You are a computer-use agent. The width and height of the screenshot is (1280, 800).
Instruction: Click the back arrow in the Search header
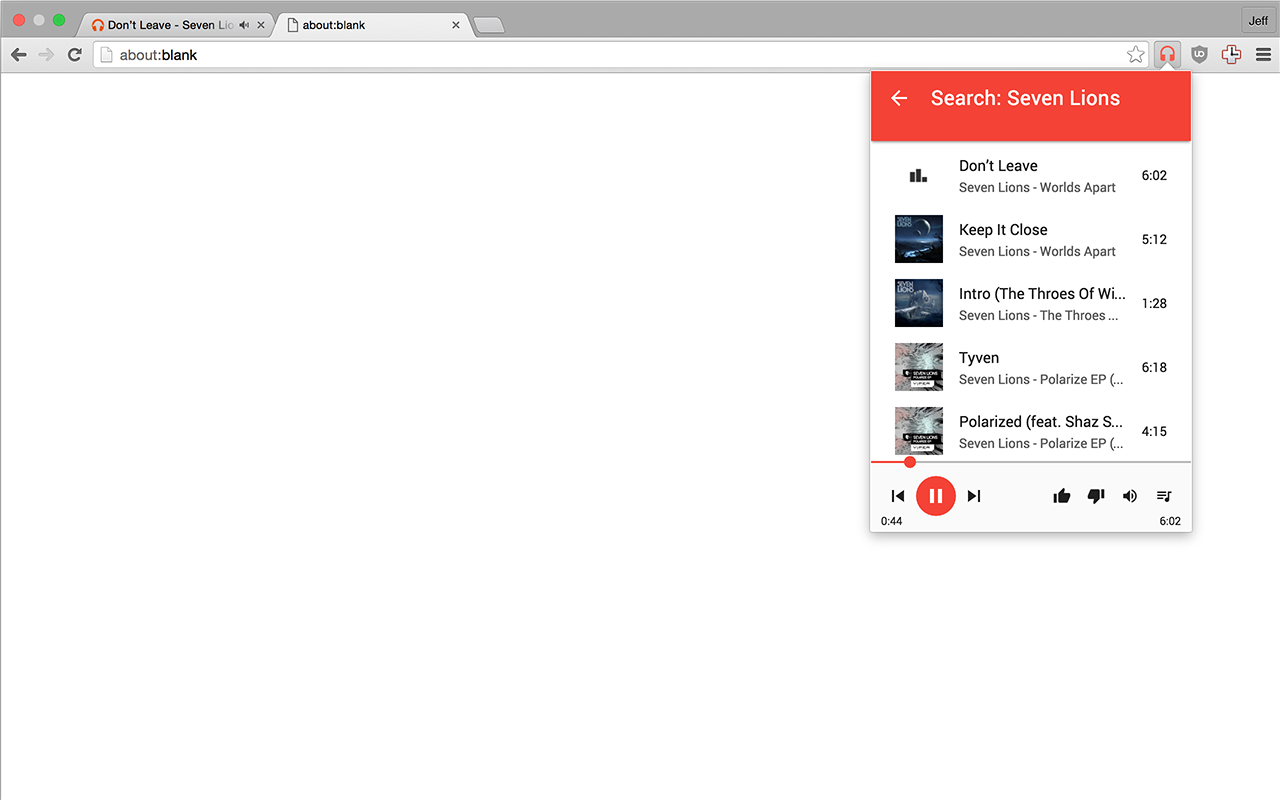[899, 98]
